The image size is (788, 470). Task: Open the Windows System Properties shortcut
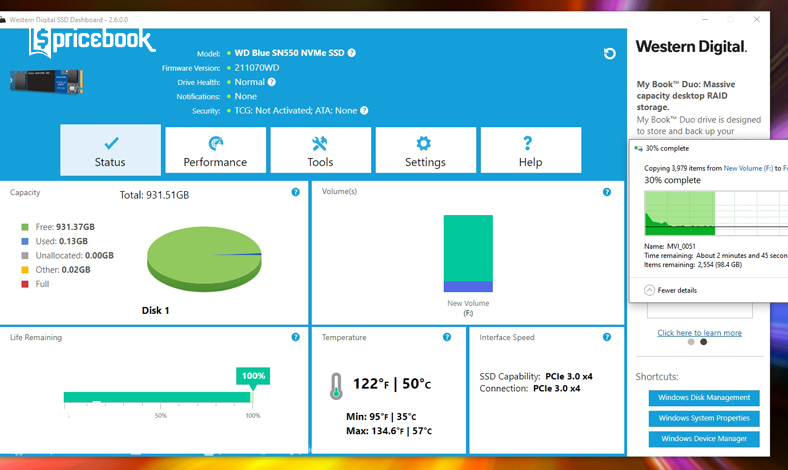click(704, 418)
